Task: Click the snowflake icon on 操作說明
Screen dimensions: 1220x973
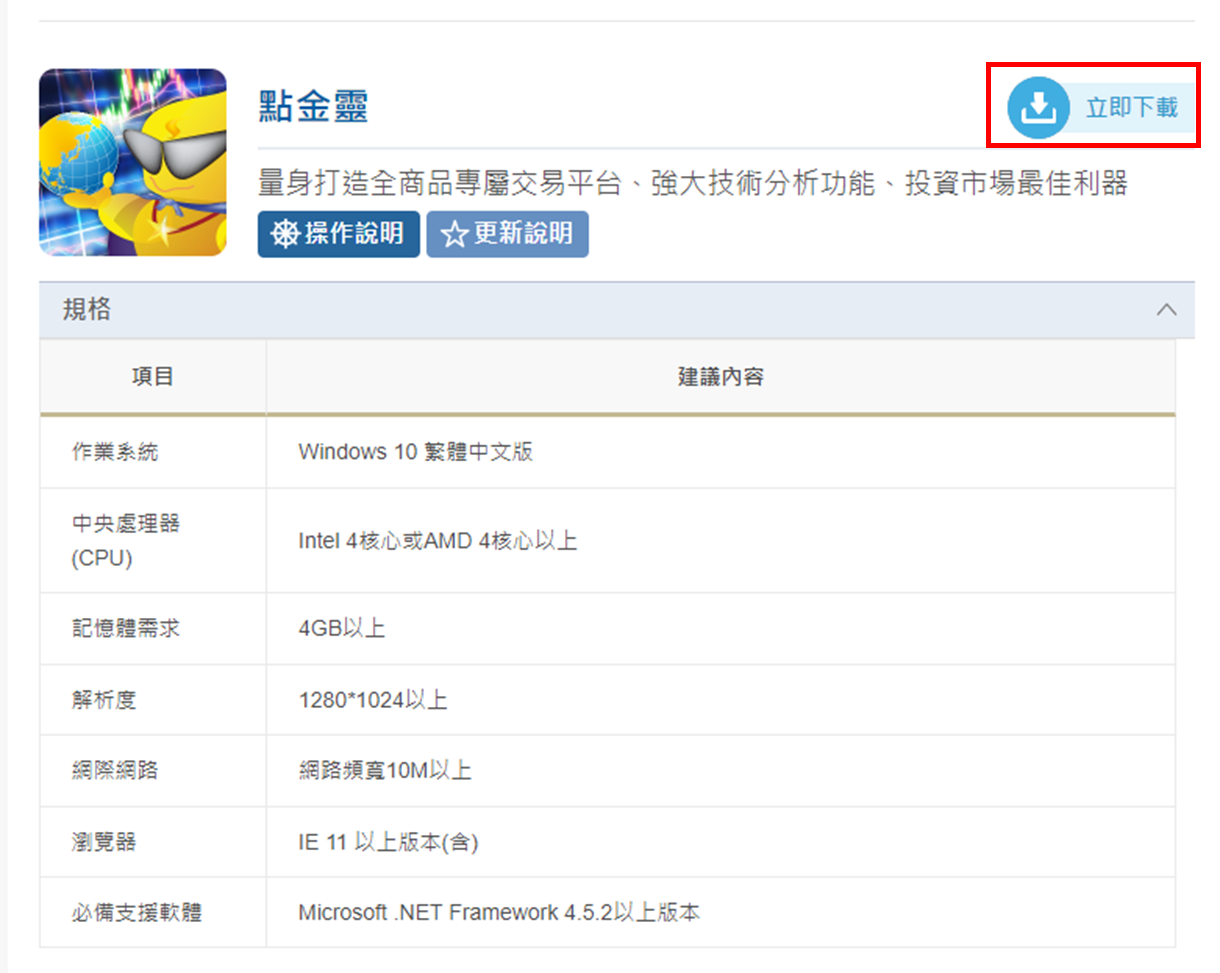Action: point(286,235)
